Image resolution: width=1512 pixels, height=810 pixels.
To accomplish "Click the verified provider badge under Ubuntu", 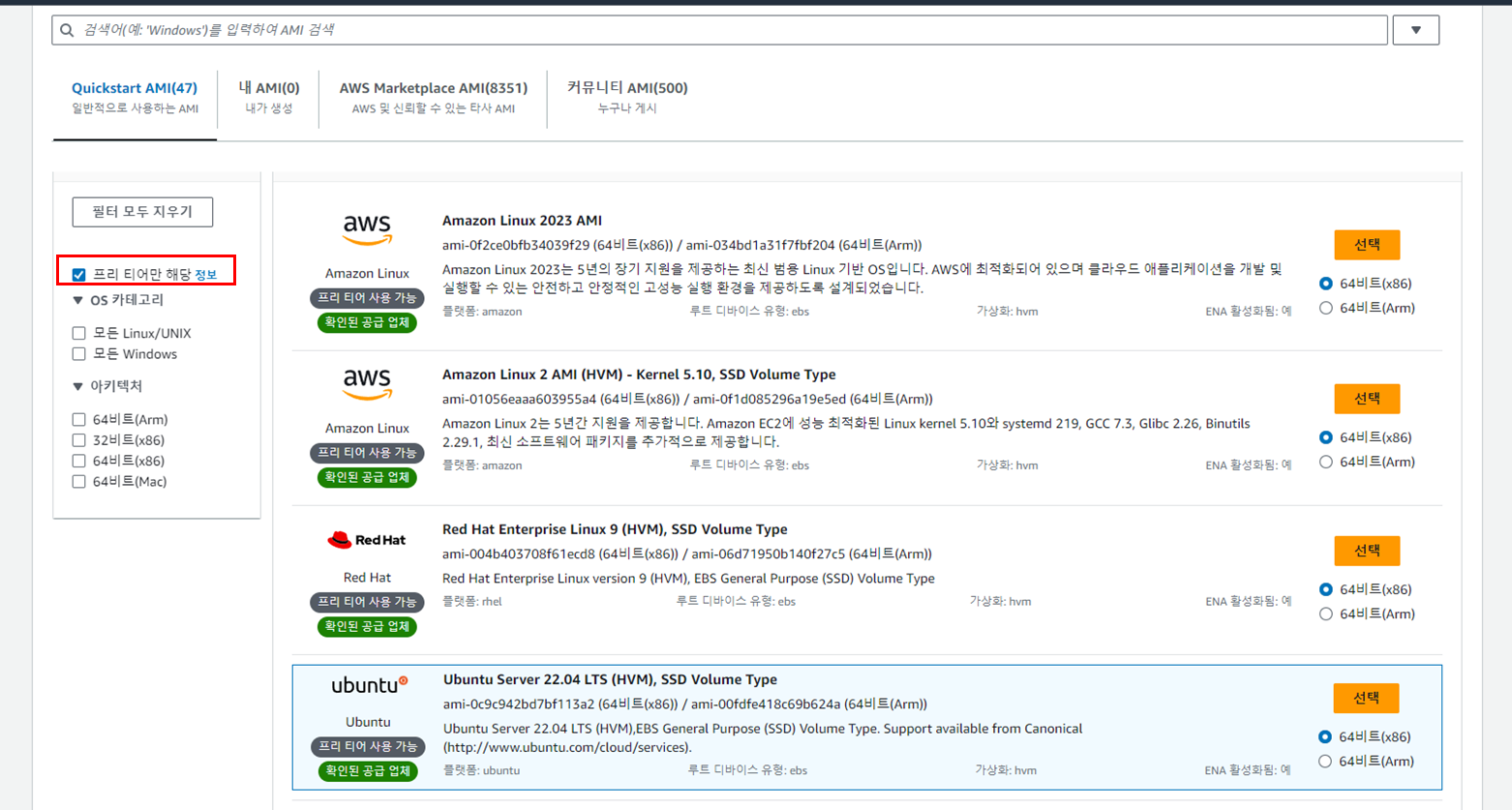I will click(x=368, y=771).
